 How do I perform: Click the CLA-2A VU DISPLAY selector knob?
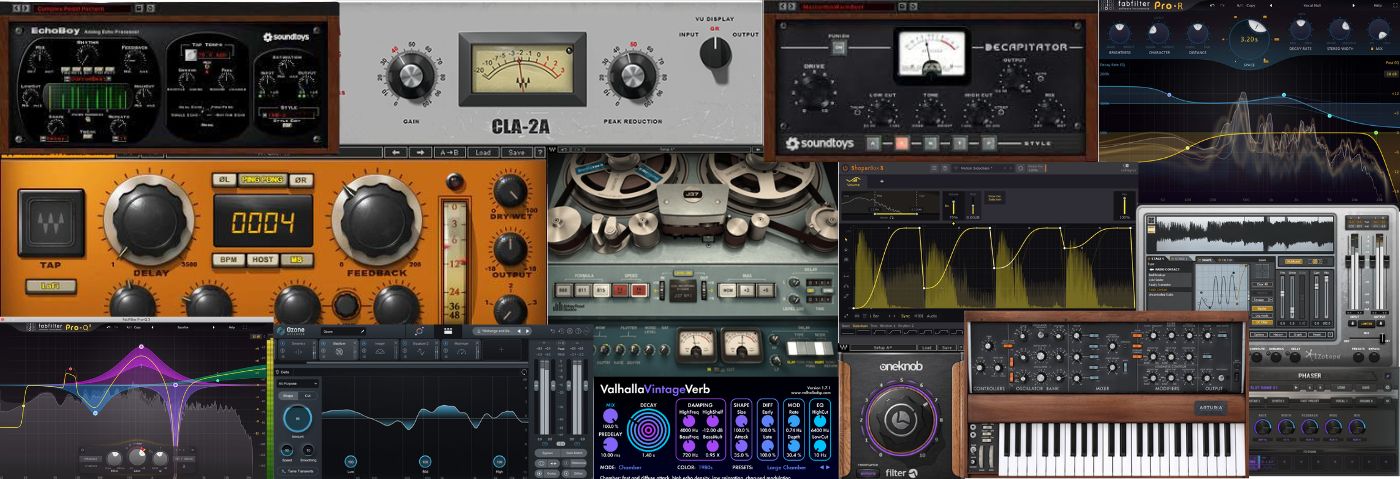click(715, 54)
